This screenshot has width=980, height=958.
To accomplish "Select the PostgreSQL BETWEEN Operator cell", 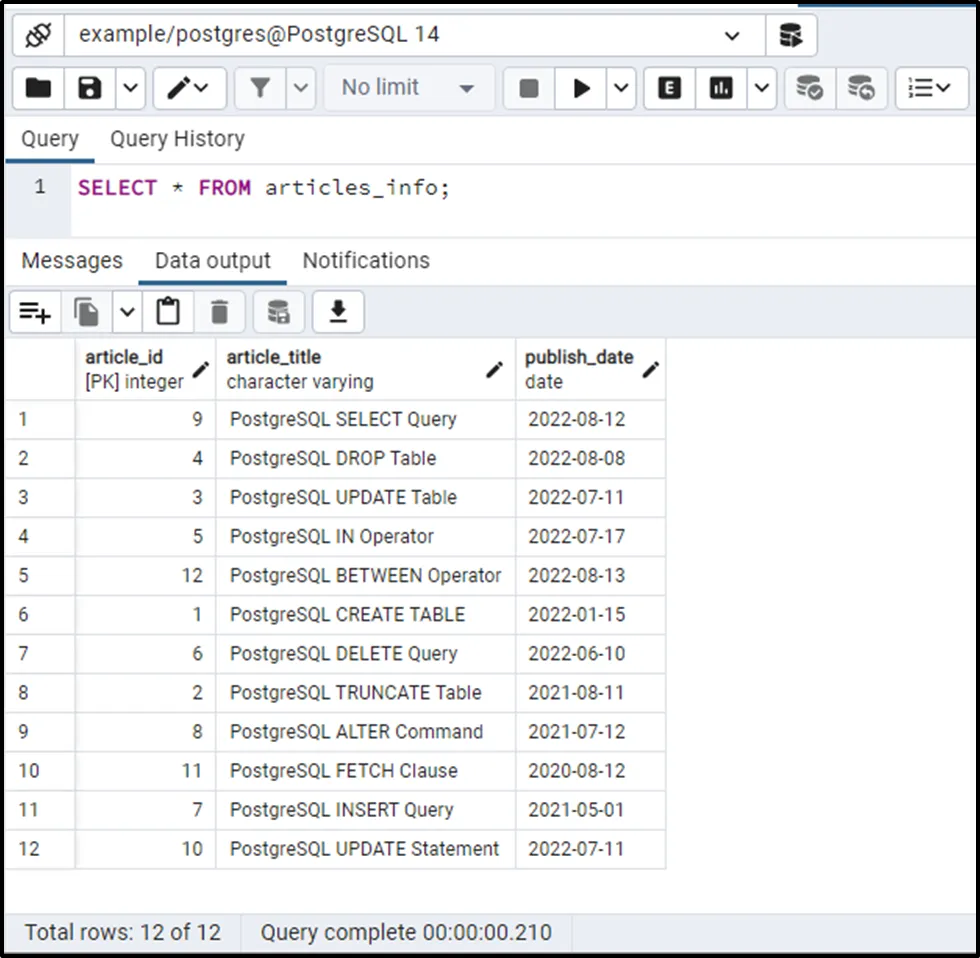I will [x=365, y=575].
